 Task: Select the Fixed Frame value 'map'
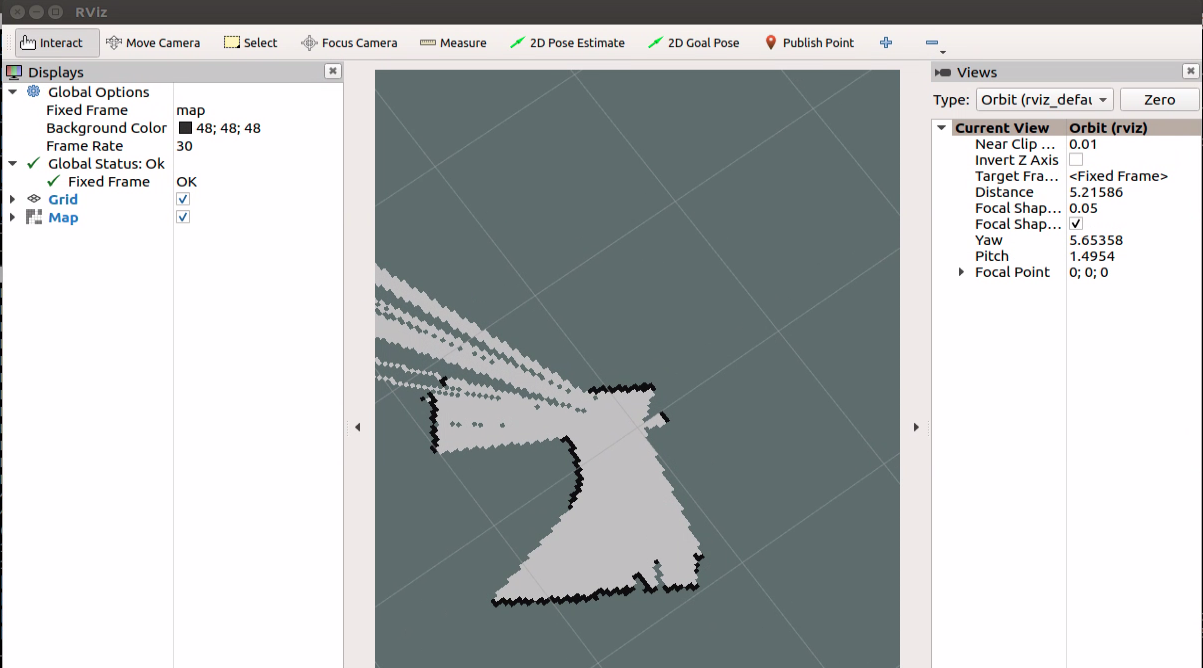pos(190,110)
